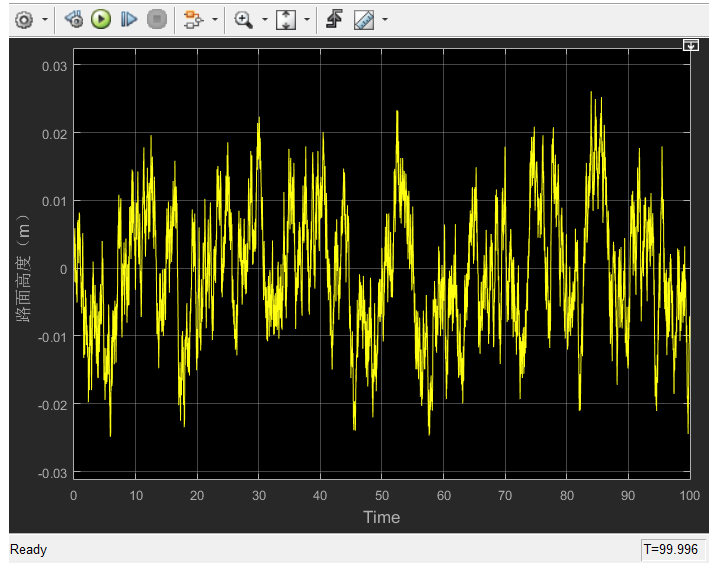Click the T=99.996 time status field
The width and height of the screenshot is (718, 572).
[x=673, y=550]
